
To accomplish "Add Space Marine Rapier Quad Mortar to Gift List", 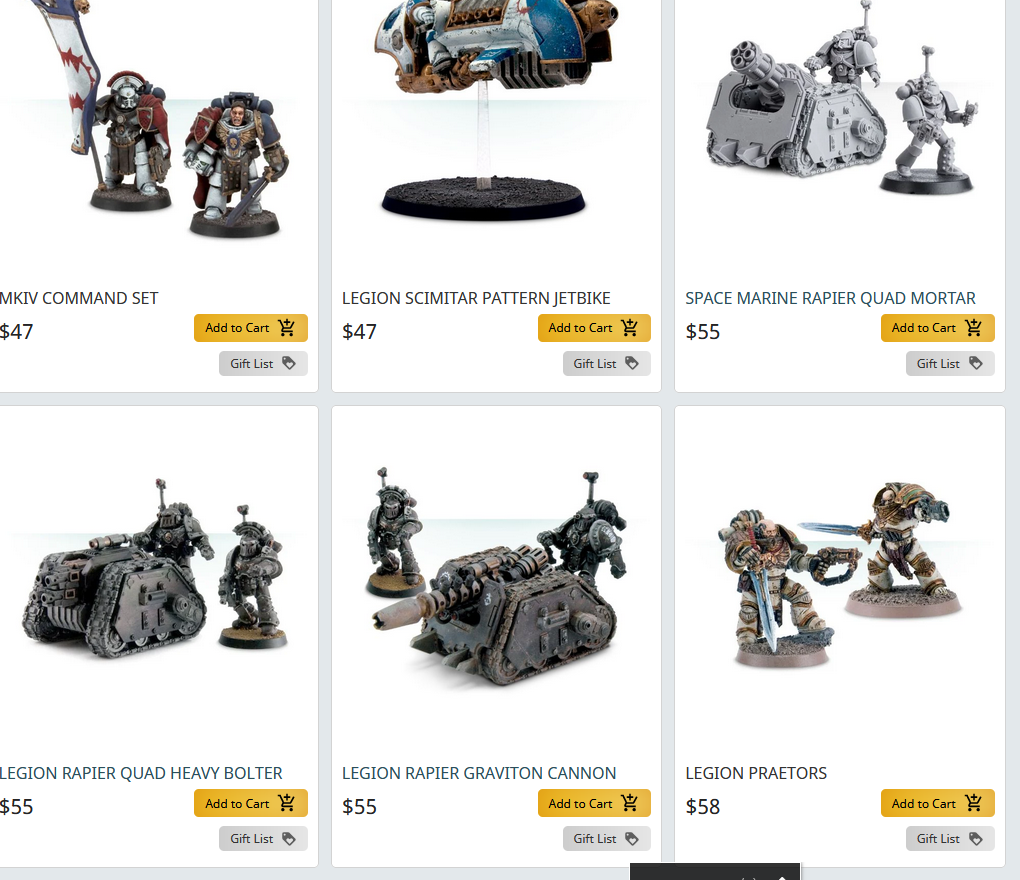I will (x=950, y=364).
